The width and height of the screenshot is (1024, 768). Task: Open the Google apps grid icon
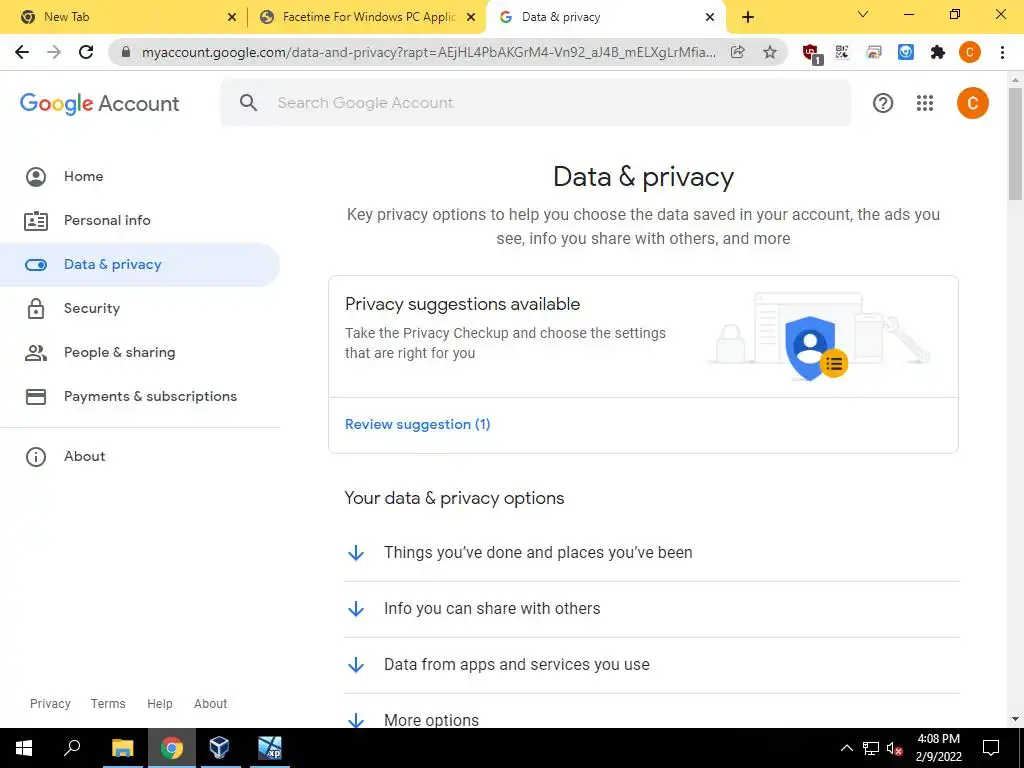[924, 103]
